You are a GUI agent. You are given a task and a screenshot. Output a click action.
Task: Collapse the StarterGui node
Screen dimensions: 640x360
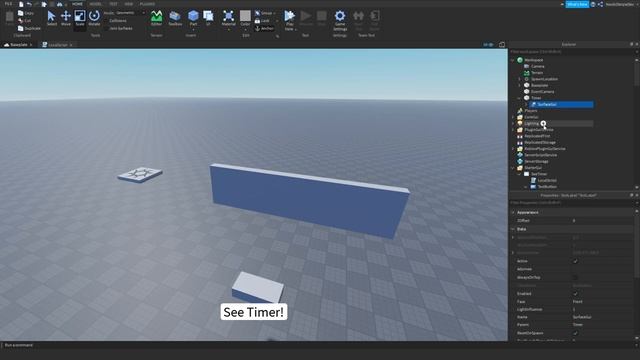[x=513, y=168]
